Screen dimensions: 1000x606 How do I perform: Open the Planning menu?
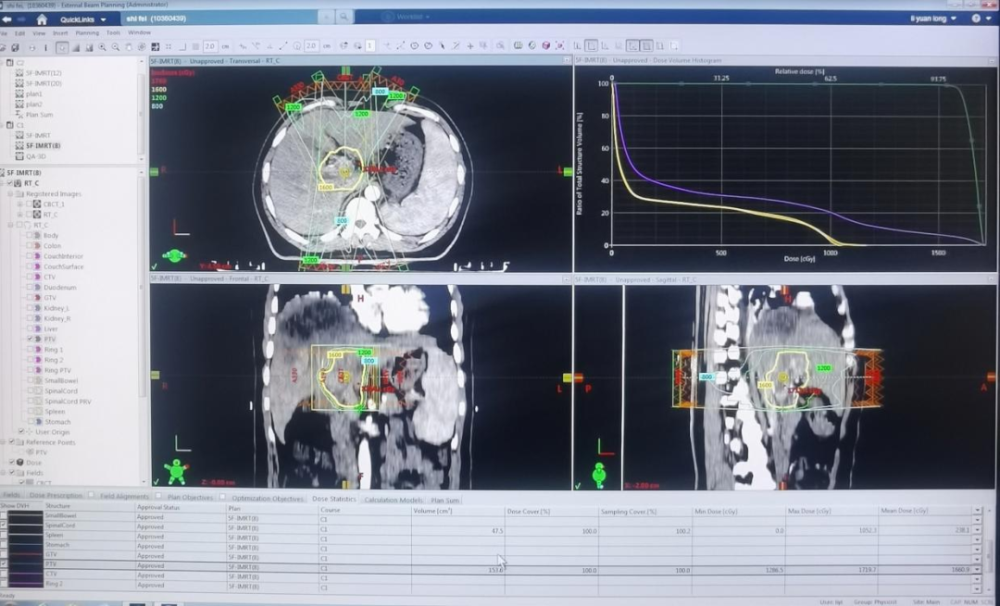(x=87, y=33)
